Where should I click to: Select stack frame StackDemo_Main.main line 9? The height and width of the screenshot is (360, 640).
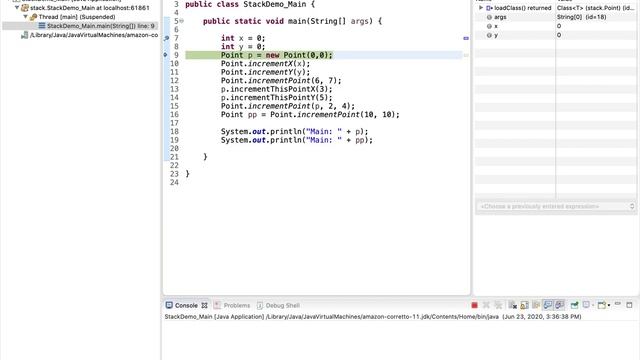pyautogui.click(x=100, y=26)
